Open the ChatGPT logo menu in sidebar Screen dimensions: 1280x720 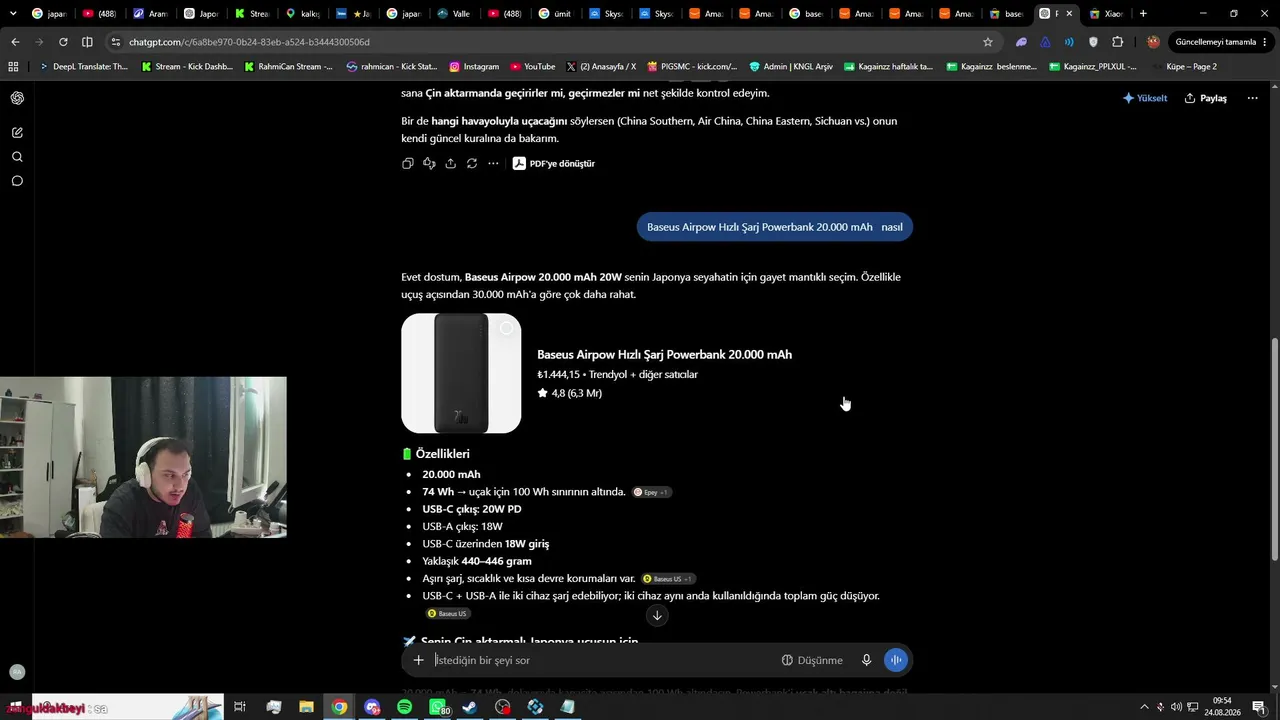[17, 98]
